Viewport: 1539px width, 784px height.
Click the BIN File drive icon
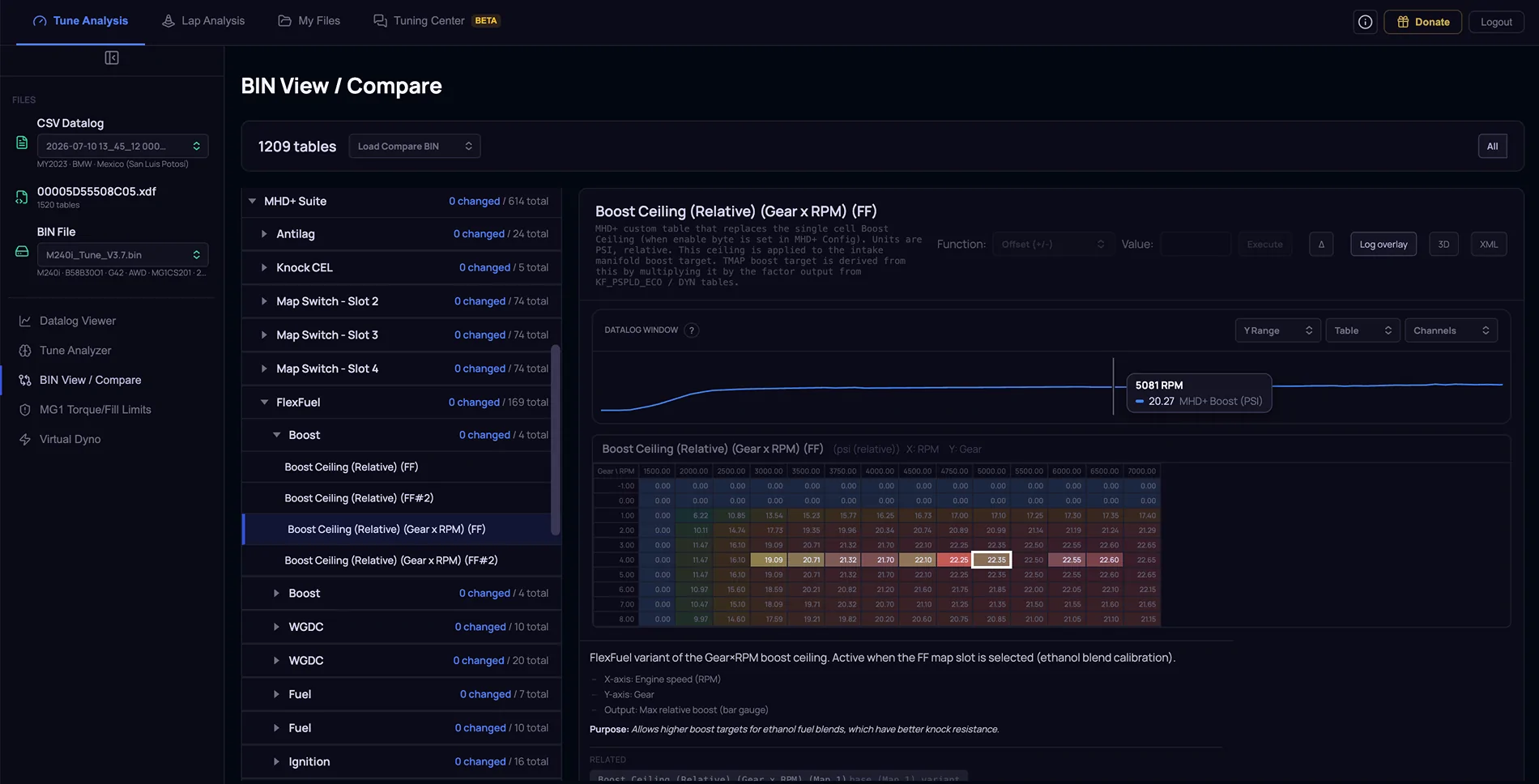[x=22, y=252]
